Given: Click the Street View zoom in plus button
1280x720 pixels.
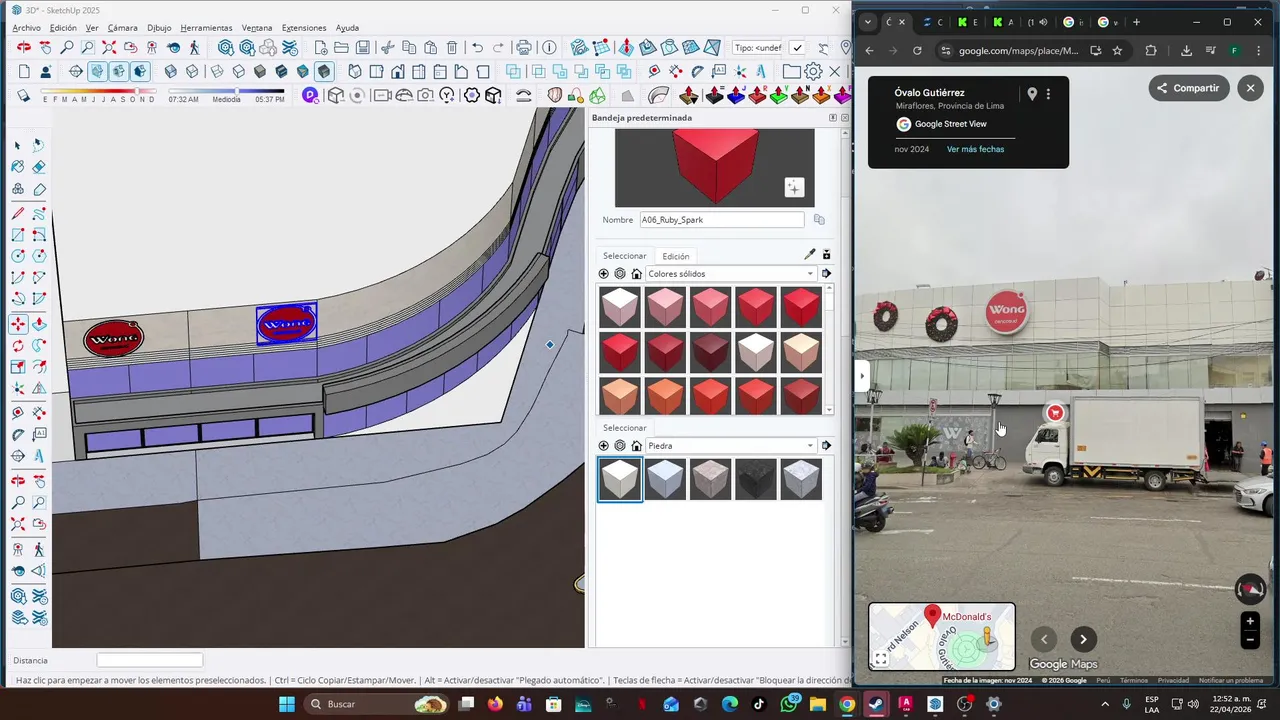Looking at the screenshot, I should click(1249, 621).
